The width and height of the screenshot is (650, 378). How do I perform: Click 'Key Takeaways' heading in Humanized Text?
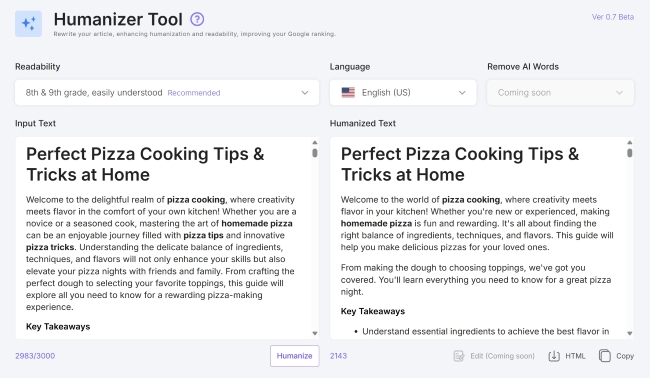373,311
